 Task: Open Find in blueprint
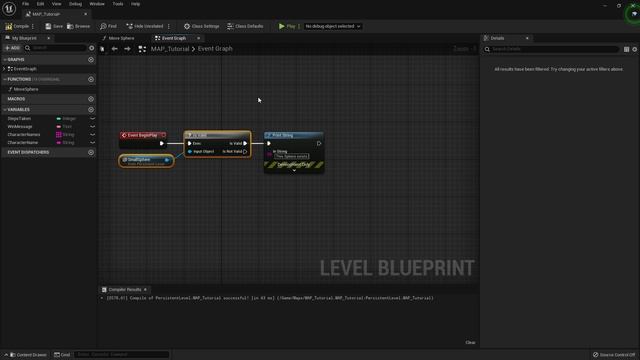pos(109,26)
